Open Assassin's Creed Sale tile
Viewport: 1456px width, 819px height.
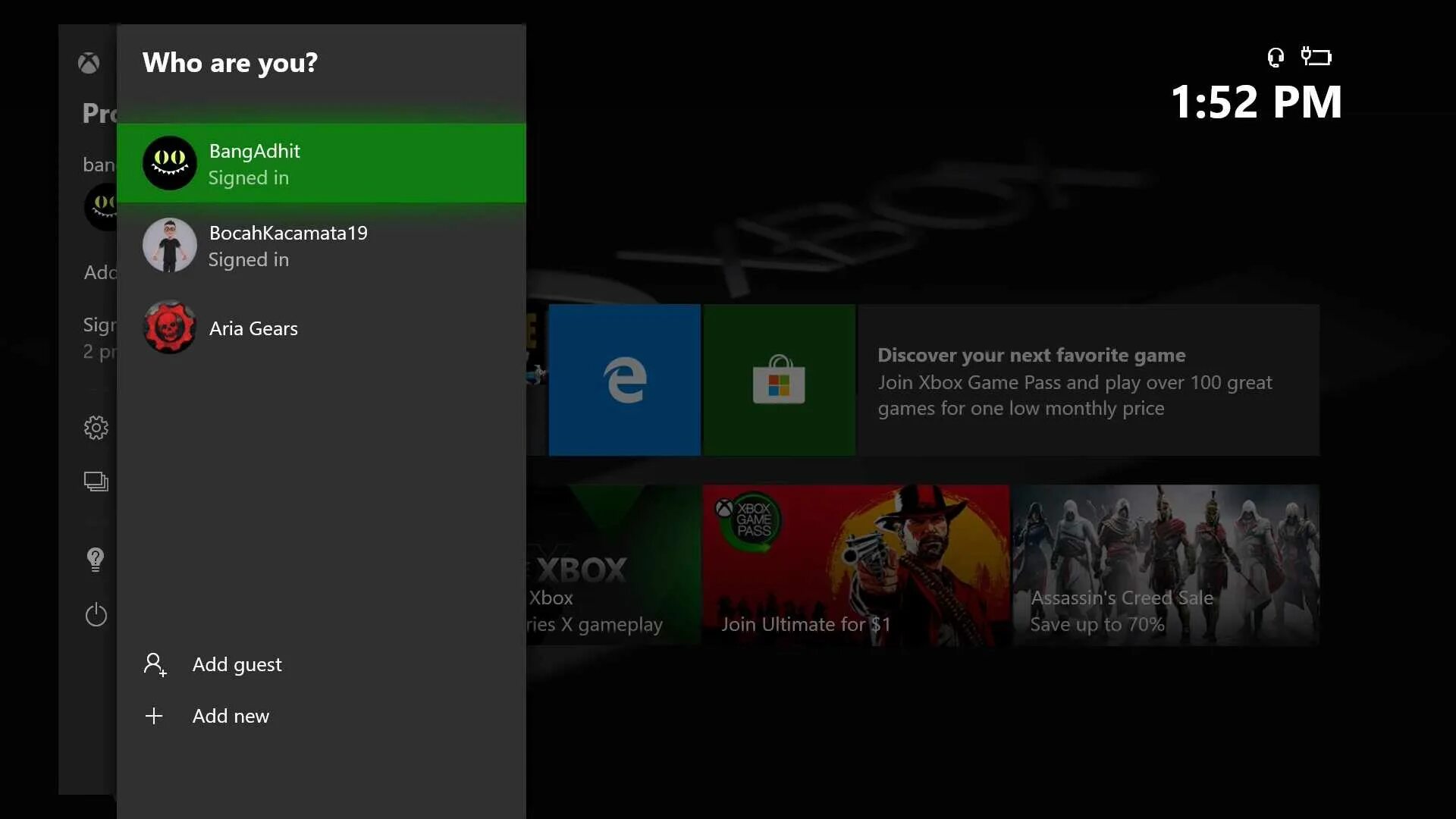coord(1166,565)
